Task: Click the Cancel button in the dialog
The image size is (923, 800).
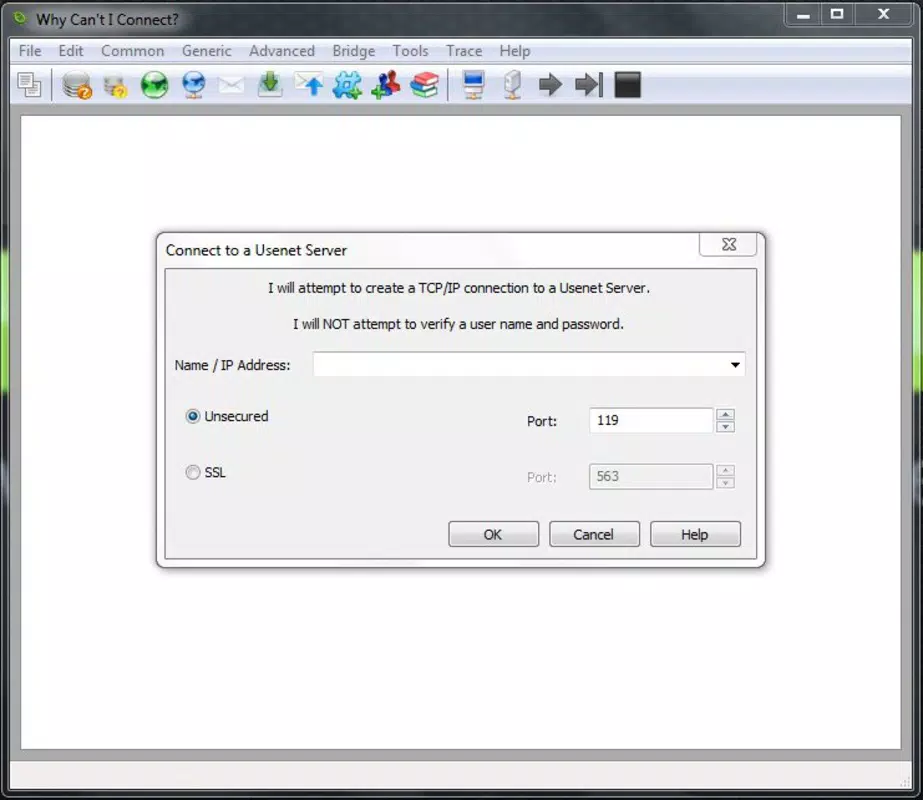Action: click(x=594, y=534)
